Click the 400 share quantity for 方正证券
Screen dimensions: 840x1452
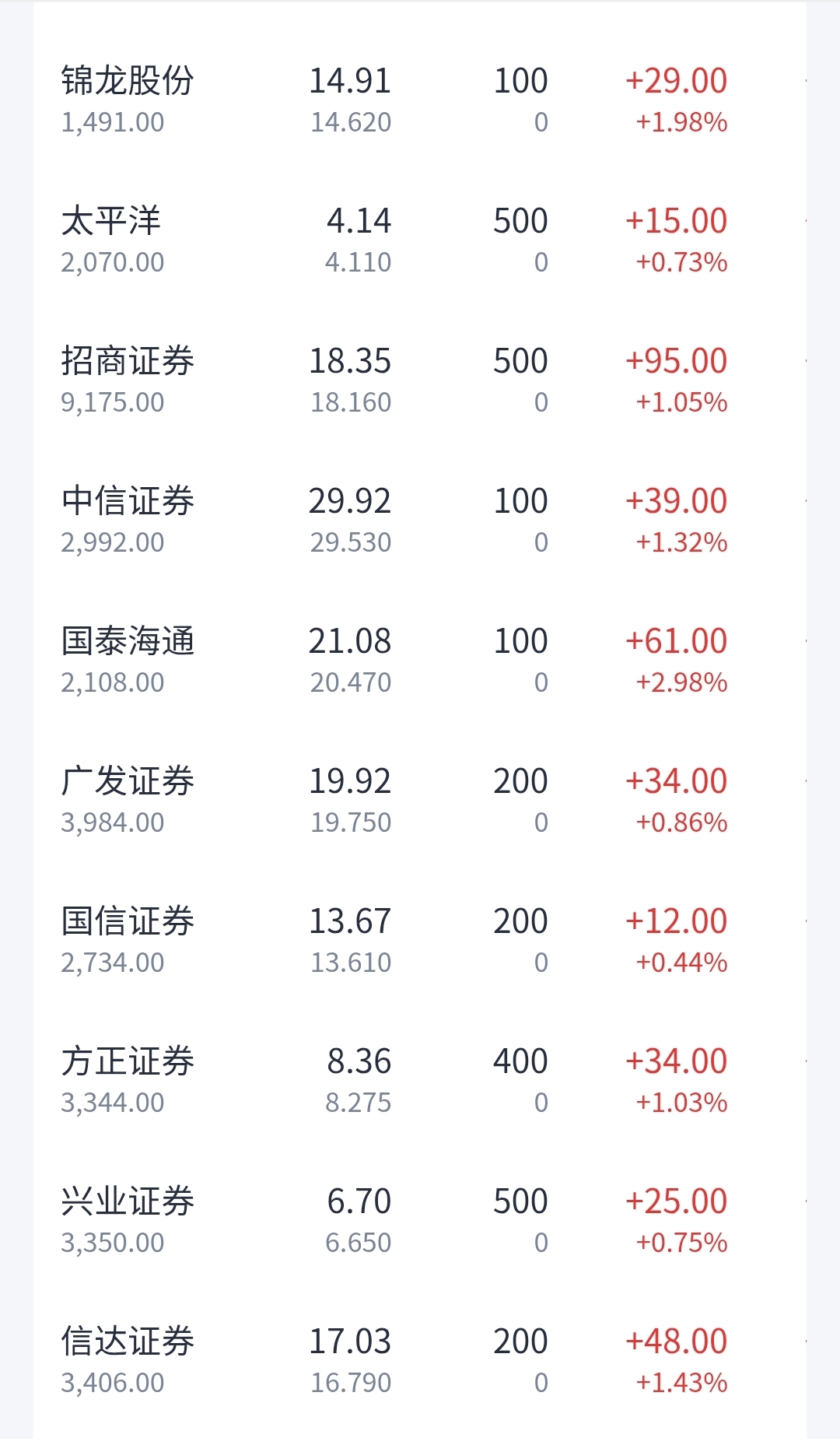pos(520,1061)
